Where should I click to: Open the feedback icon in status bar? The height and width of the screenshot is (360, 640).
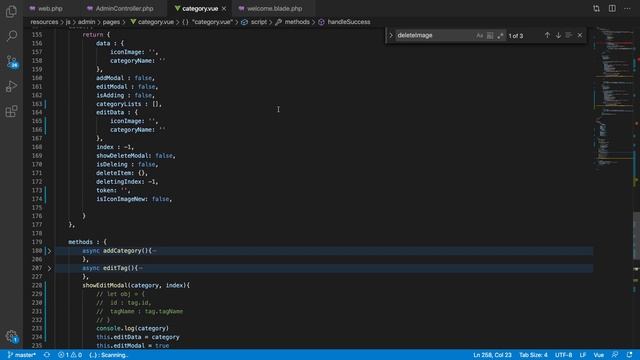(615, 355)
